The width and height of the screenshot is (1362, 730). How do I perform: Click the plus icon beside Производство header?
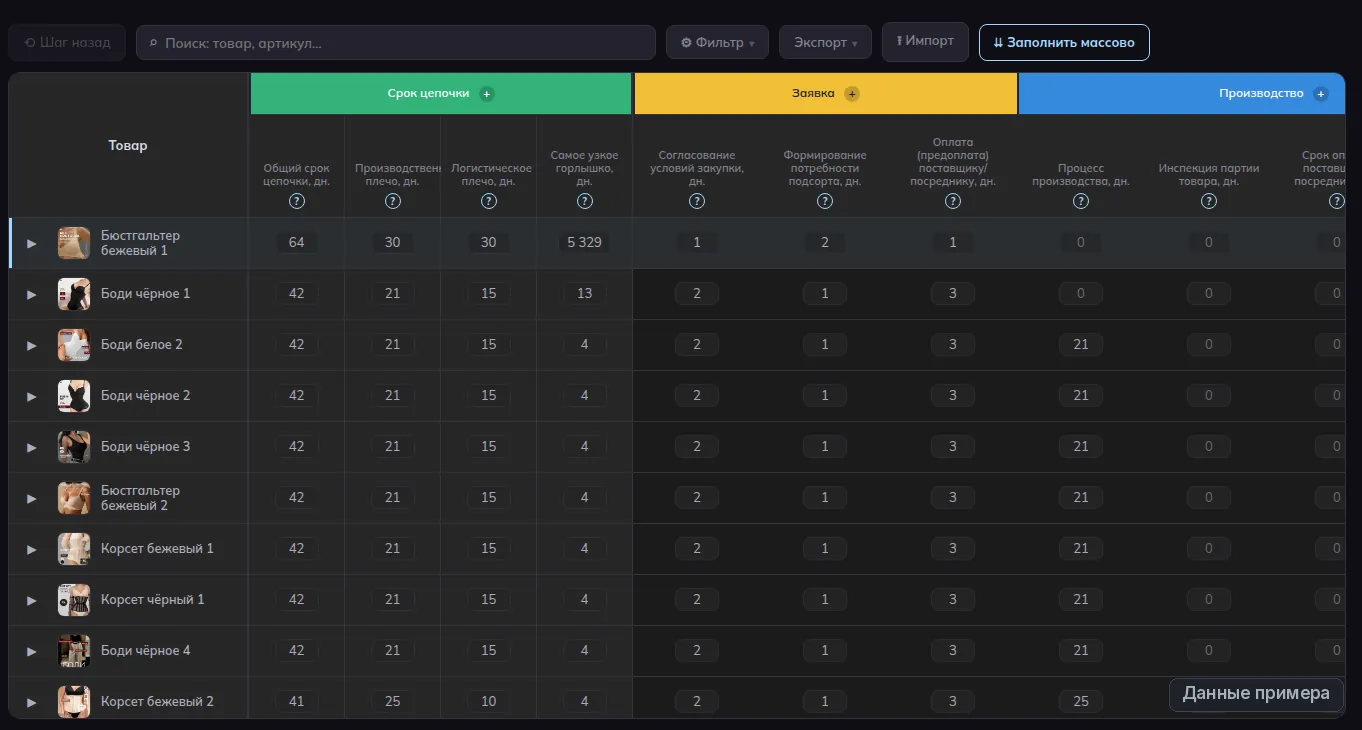pos(1321,94)
